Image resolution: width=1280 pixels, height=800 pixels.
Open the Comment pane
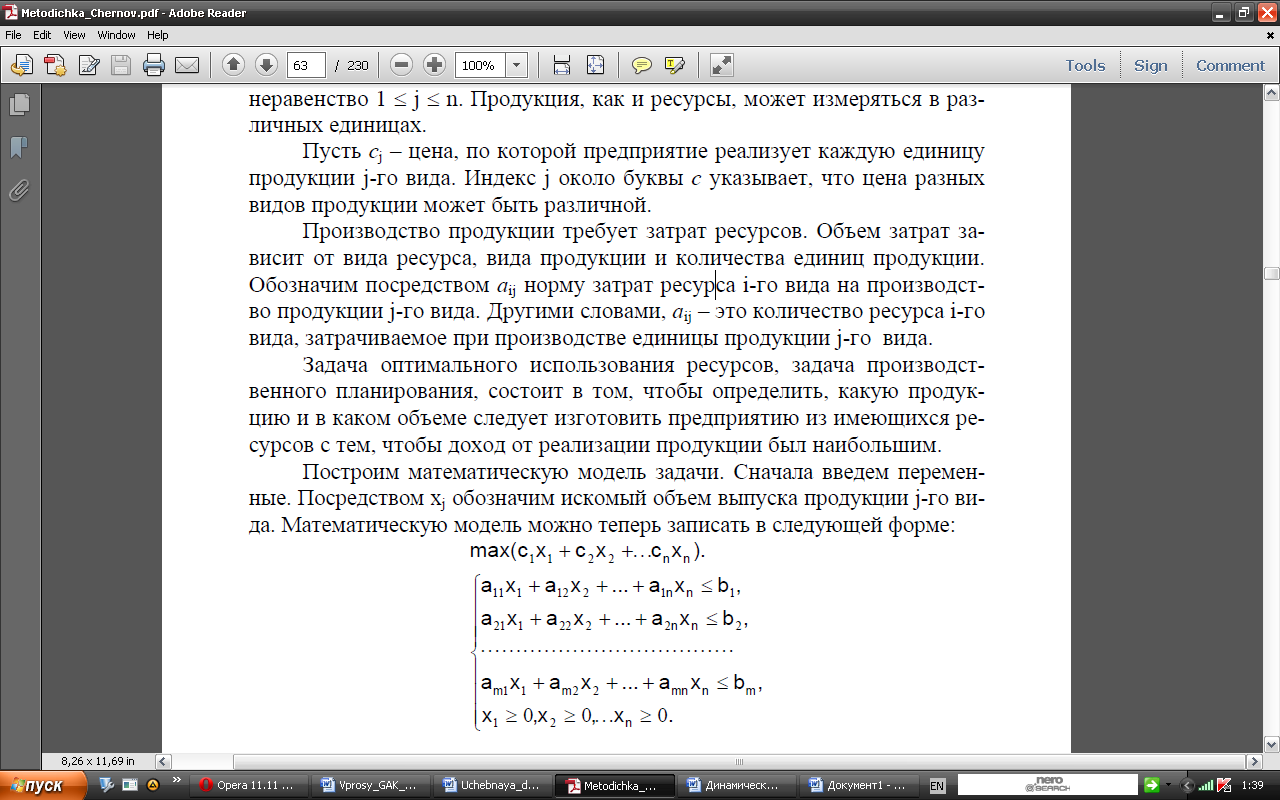pos(1230,65)
